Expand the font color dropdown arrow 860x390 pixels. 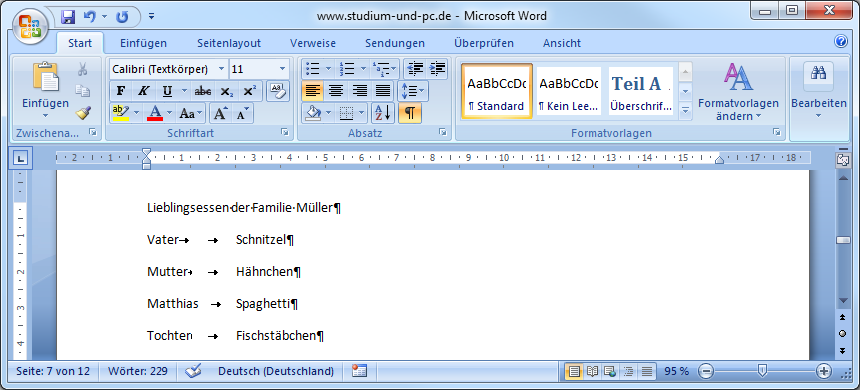click(x=169, y=113)
